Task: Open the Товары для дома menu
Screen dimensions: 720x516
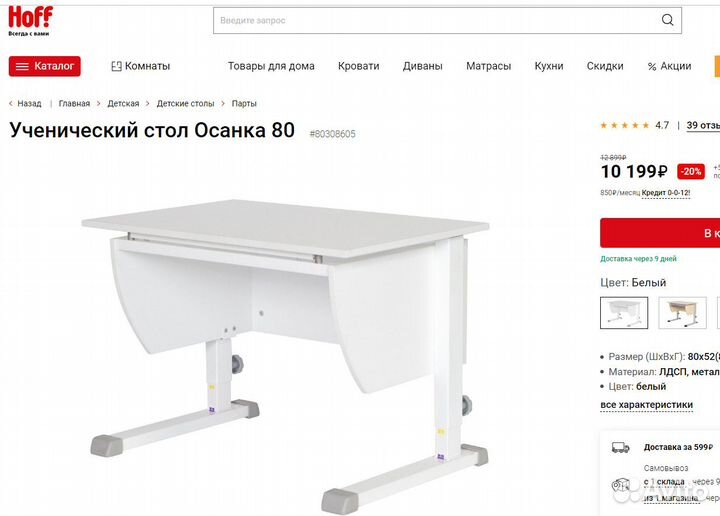Action: 271,66
